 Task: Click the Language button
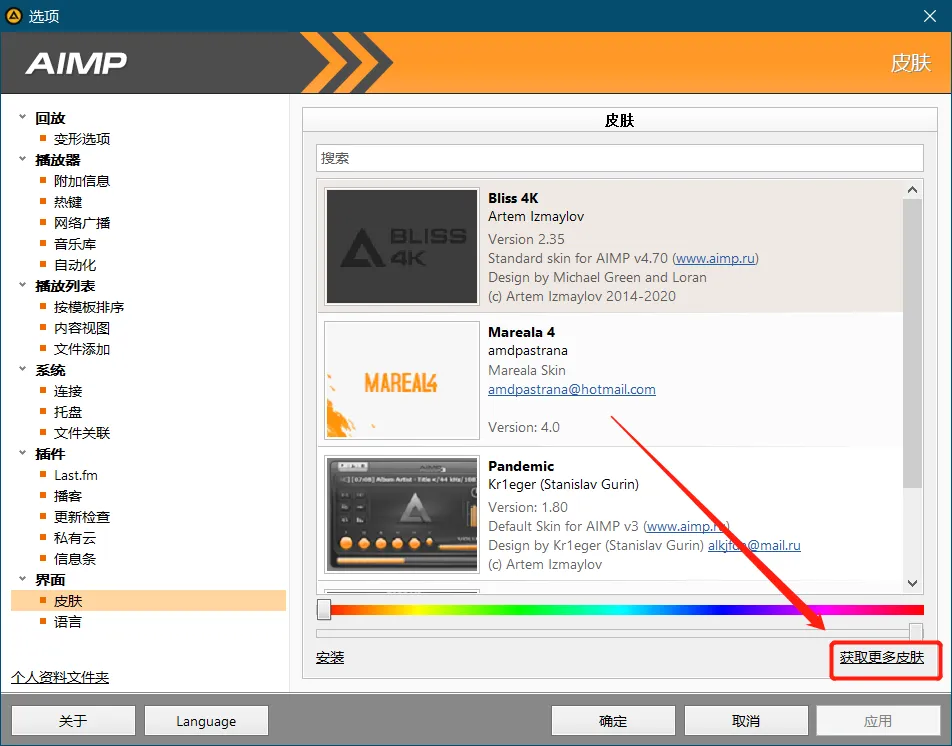coord(206,721)
